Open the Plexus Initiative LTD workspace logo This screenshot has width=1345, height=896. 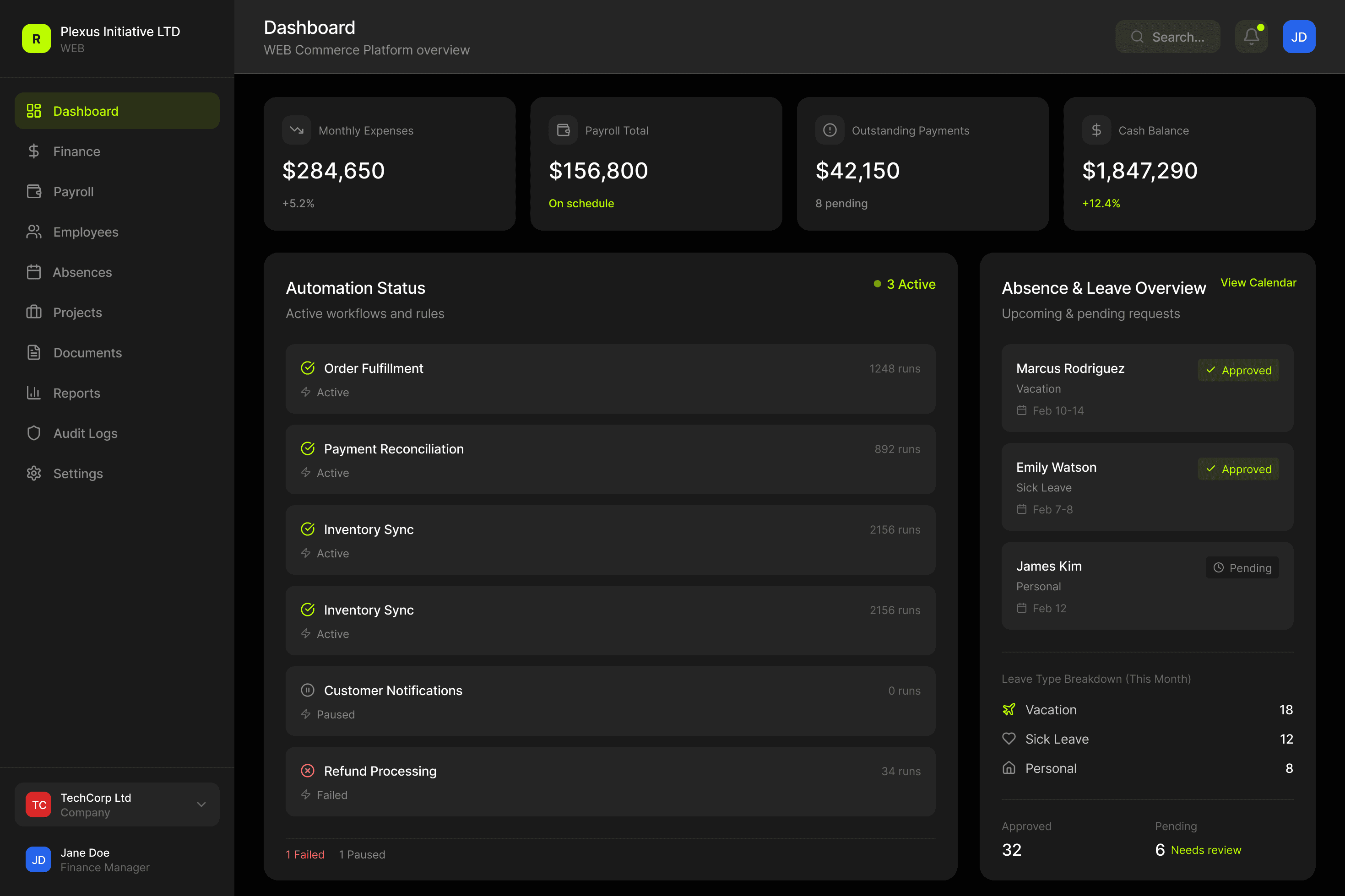click(x=37, y=38)
